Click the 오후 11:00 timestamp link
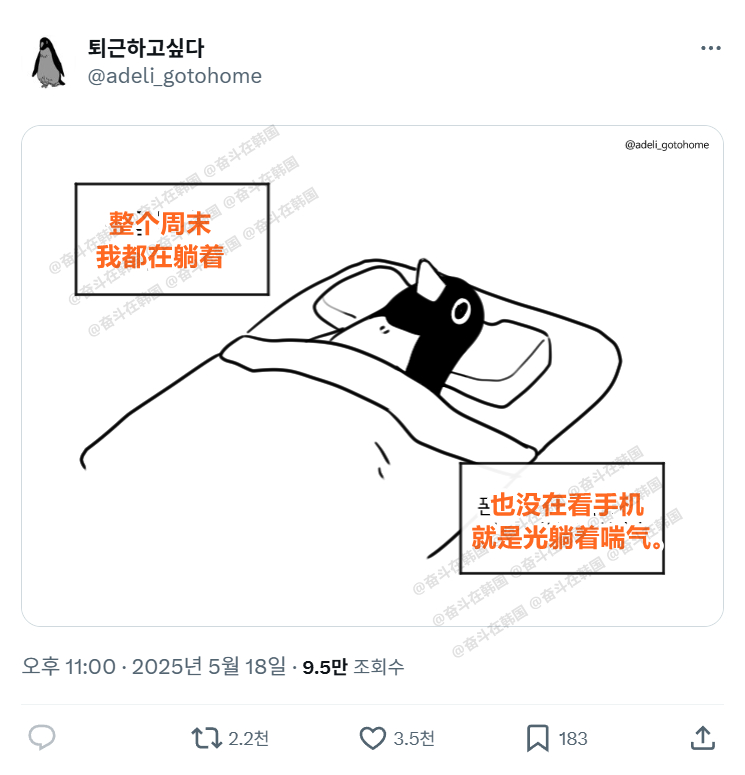The width and height of the screenshot is (745, 775). coord(68,666)
